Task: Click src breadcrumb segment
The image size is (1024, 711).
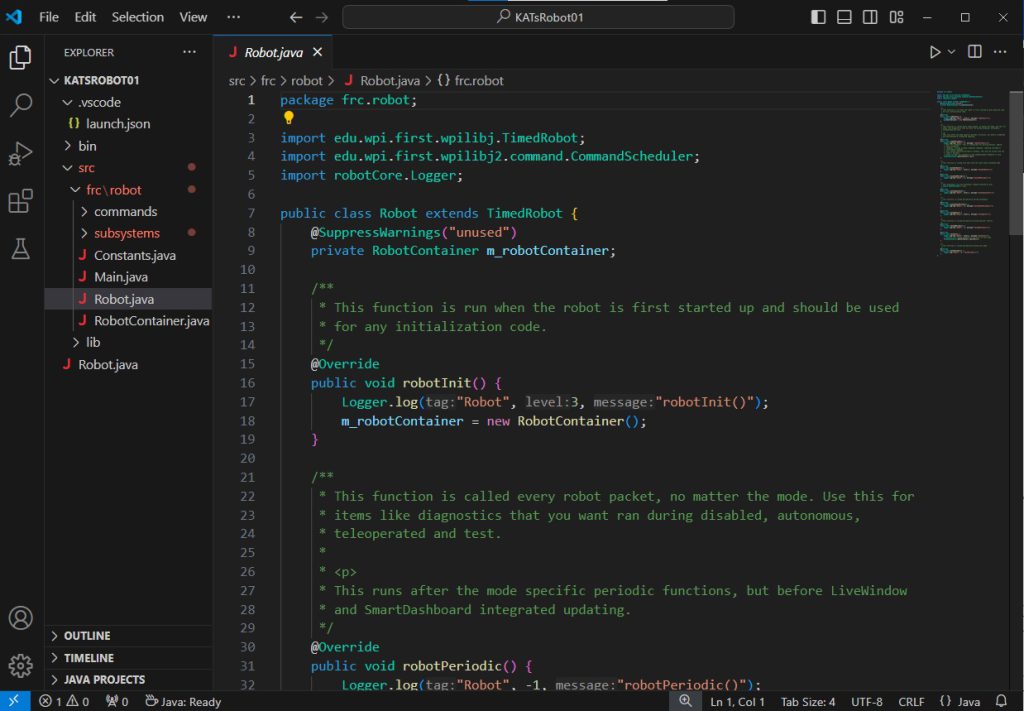Action: click(x=236, y=81)
